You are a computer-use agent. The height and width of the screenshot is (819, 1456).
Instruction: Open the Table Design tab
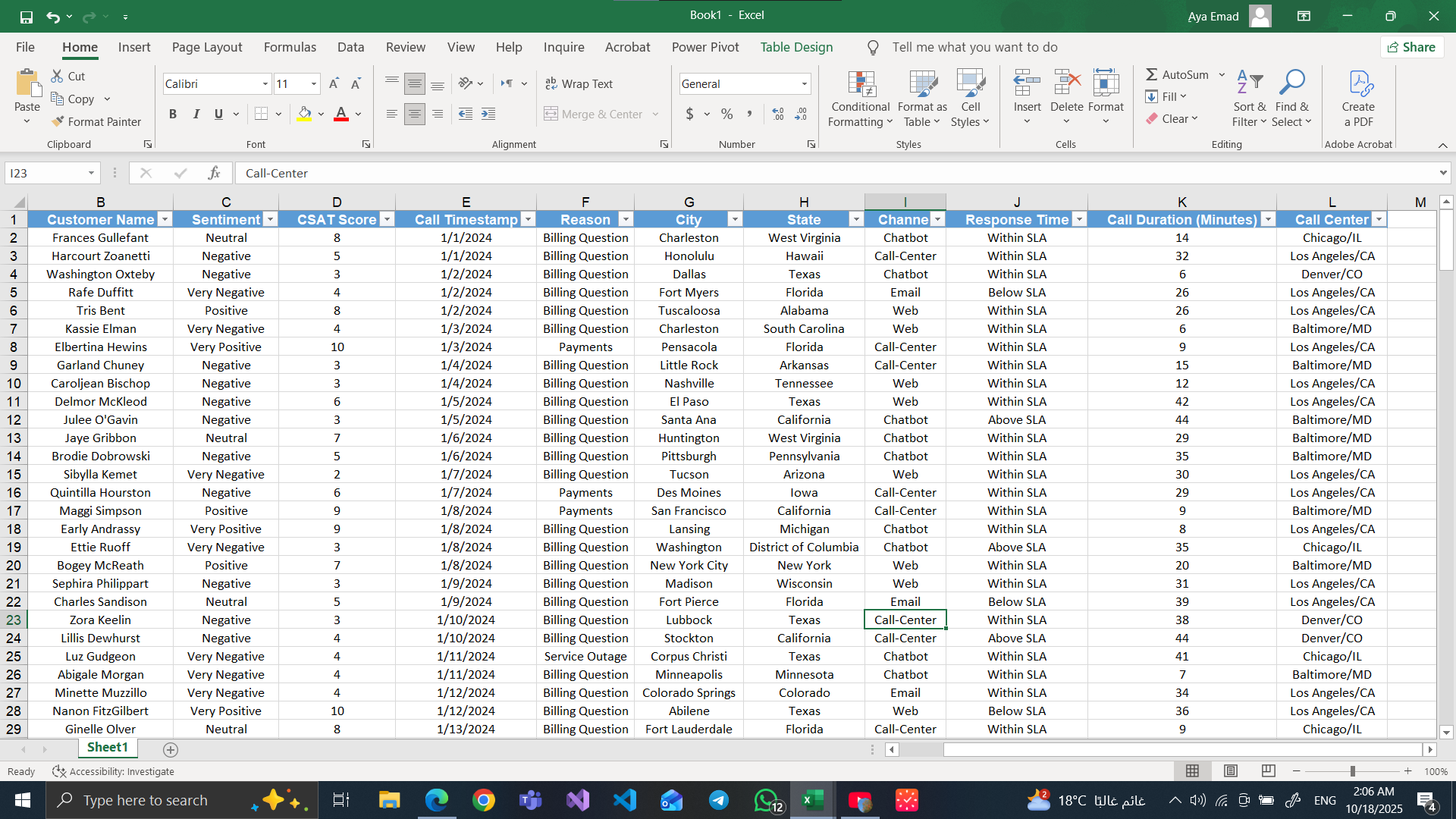tap(796, 47)
